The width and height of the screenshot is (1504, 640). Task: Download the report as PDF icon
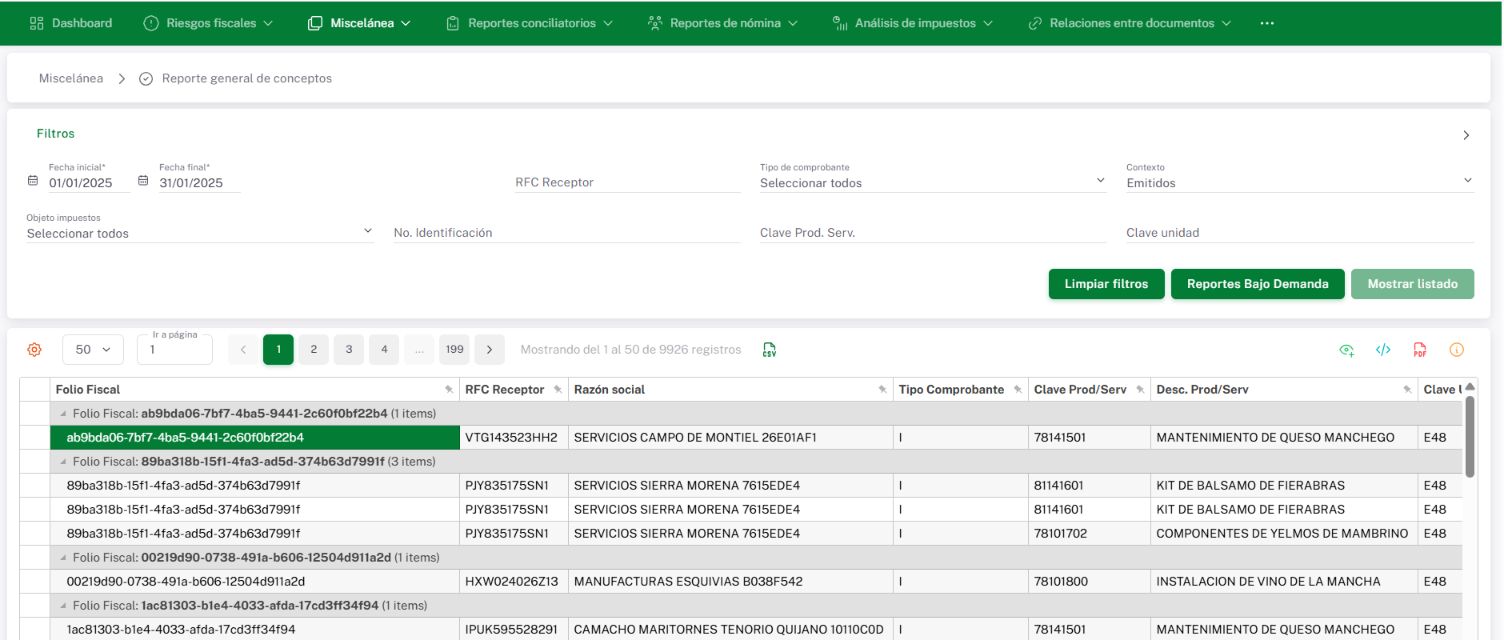point(1419,350)
